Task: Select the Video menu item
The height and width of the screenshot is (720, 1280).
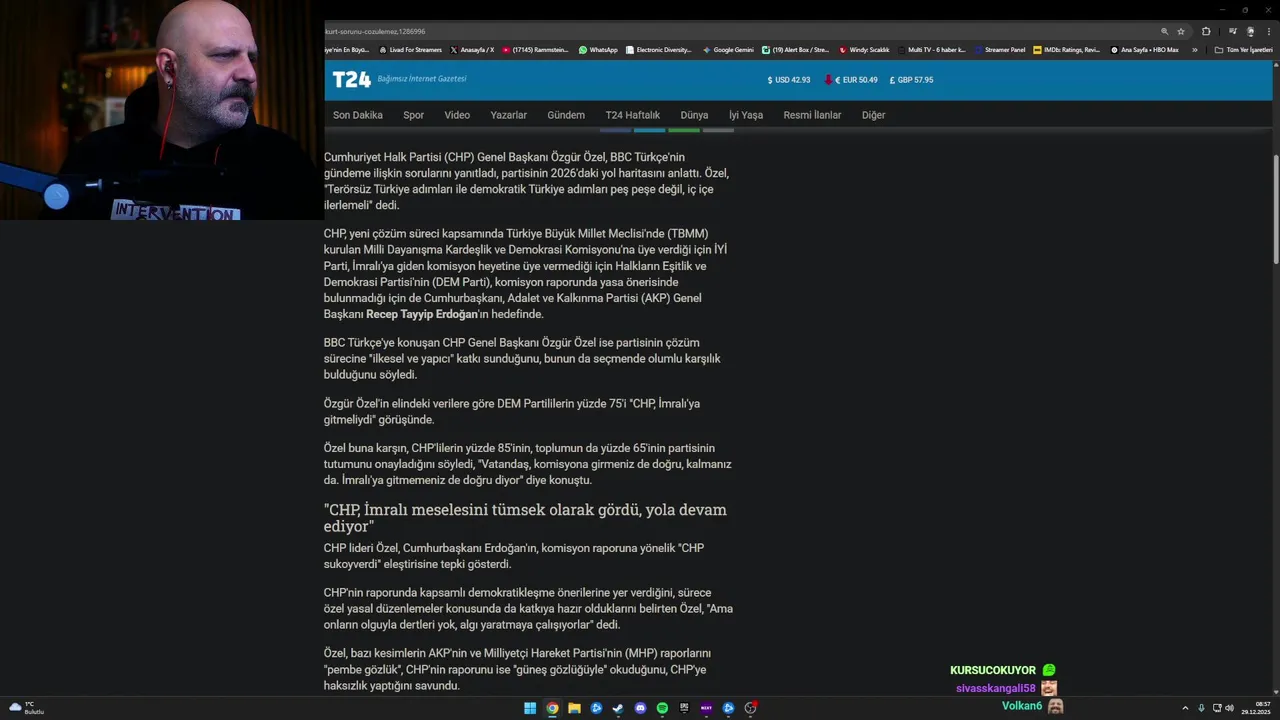Action: (457, 115)
